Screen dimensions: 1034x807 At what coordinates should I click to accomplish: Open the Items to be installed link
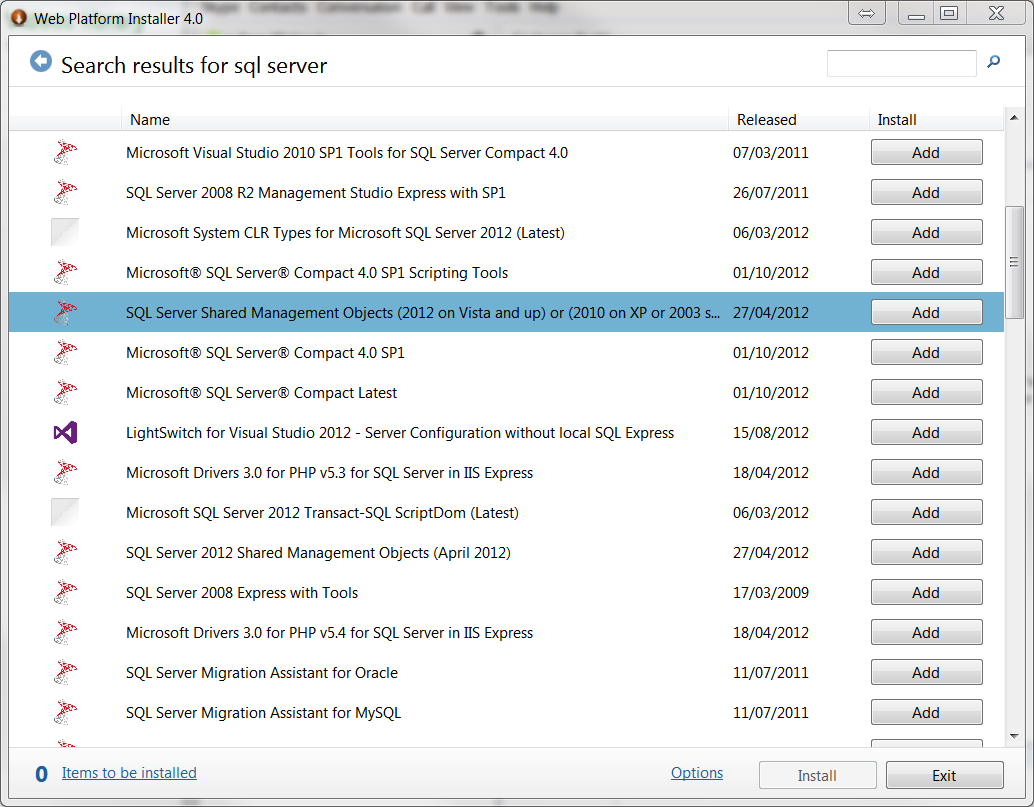coord(129,773)
